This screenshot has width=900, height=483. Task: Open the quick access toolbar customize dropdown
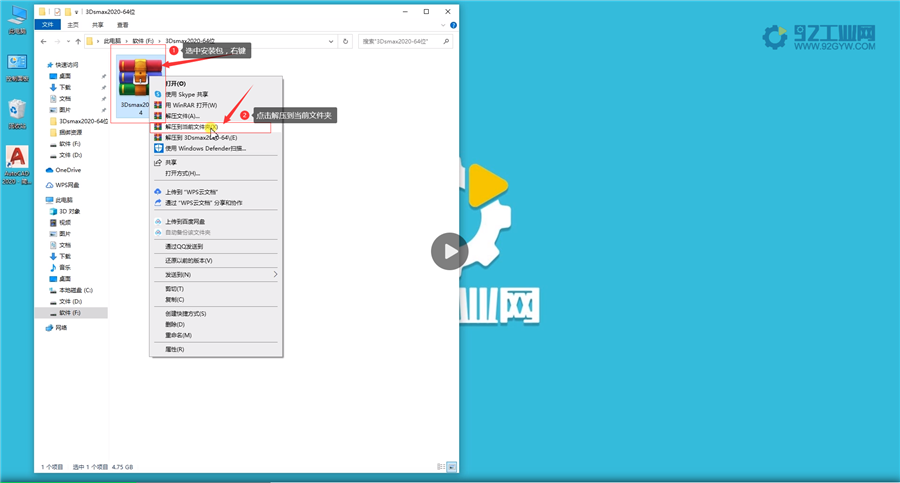(76, 12)
